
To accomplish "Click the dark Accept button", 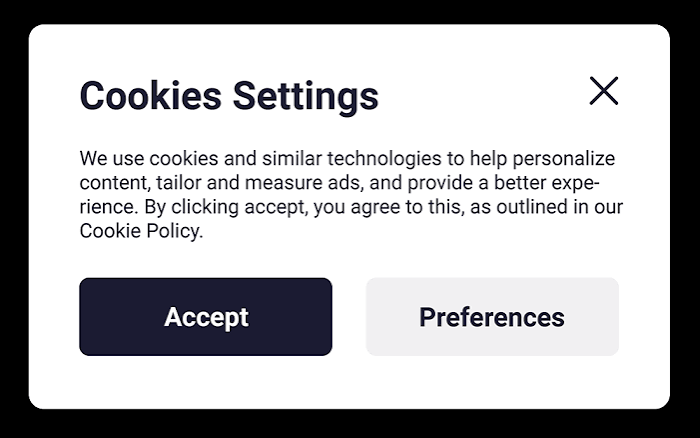I will coord(206,317).
